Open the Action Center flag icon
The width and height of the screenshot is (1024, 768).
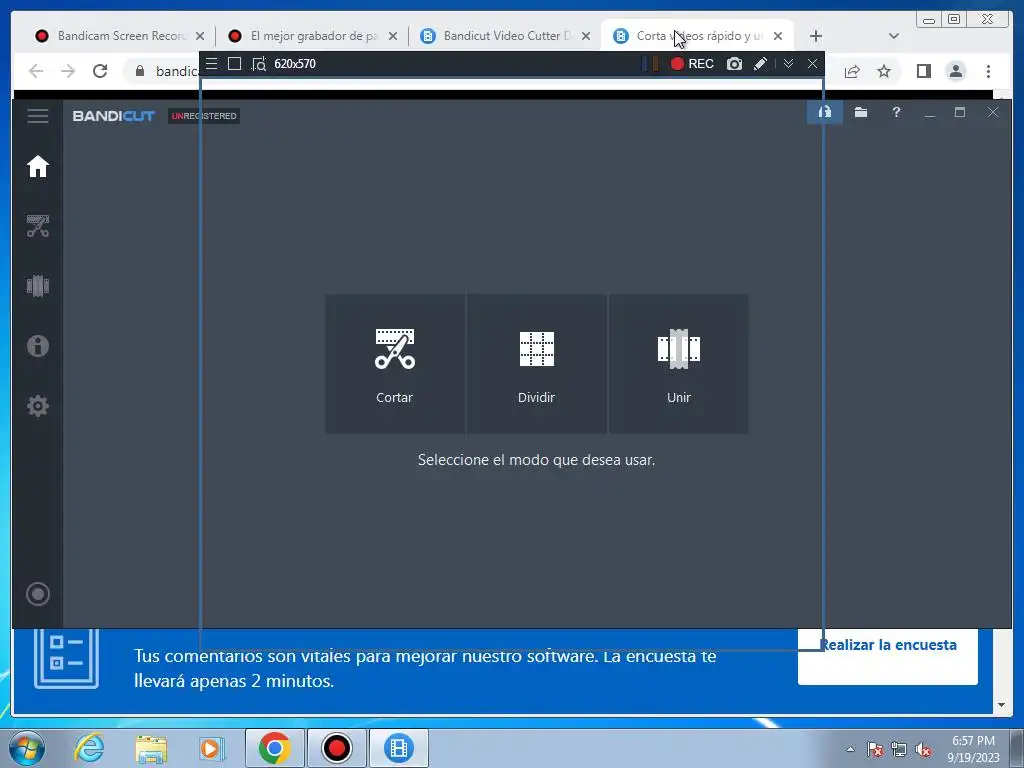[x=874, y=749]
